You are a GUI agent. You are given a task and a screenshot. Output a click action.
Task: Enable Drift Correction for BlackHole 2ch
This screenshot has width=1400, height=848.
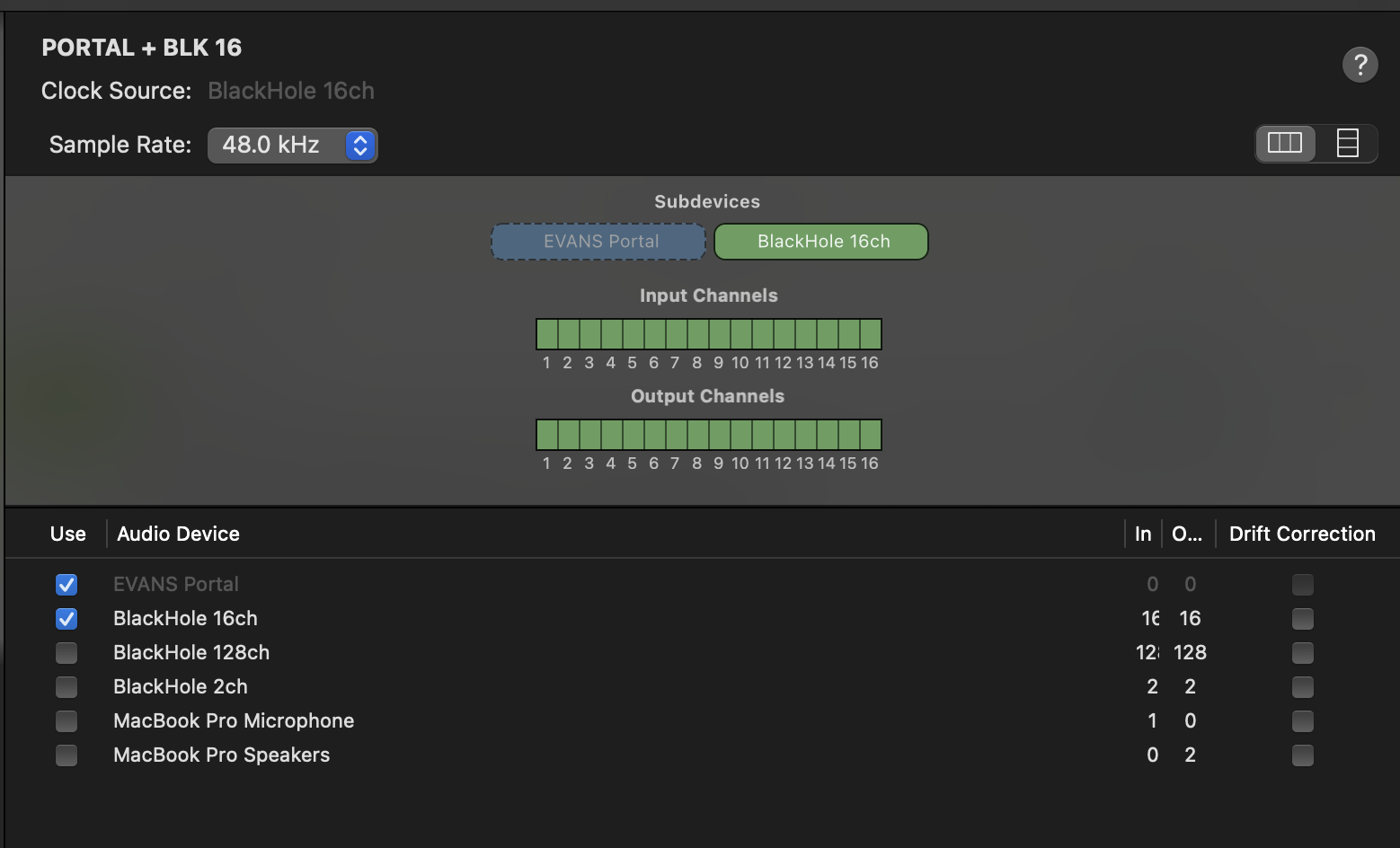click(x=1303, y=687)
